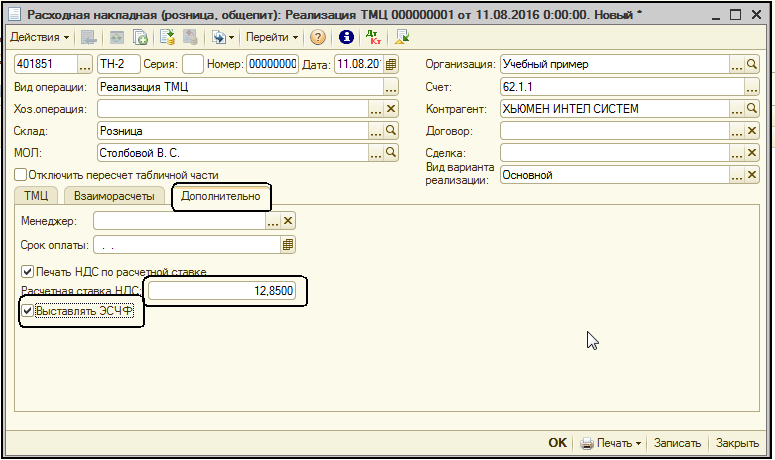Viewport: 775px width, 460px height.
Task: Open the Дт/Кт postings icon
Action: pos(374,37)
